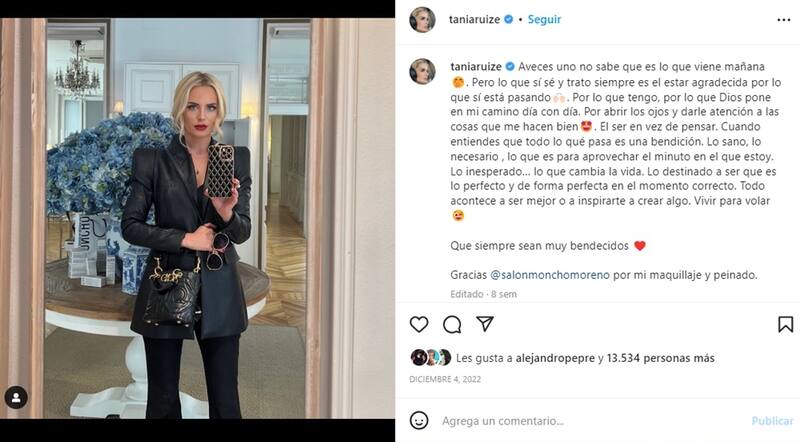Click the mirror selfie post photo
Image resolution: width=800 pixels, height=442 pixels.
[197, 218]
